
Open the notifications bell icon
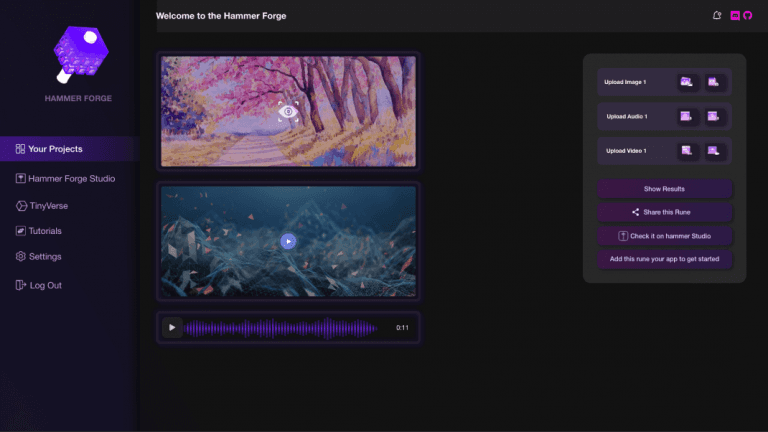pos(717,16)
